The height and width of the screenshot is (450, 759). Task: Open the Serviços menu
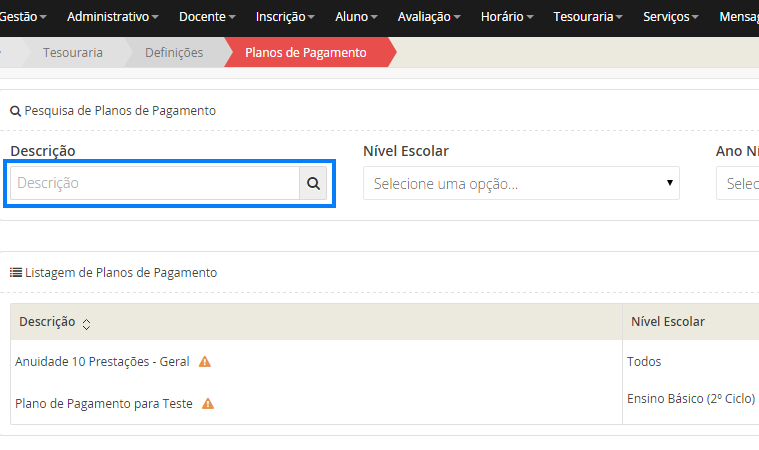click(x=671, y=17)
